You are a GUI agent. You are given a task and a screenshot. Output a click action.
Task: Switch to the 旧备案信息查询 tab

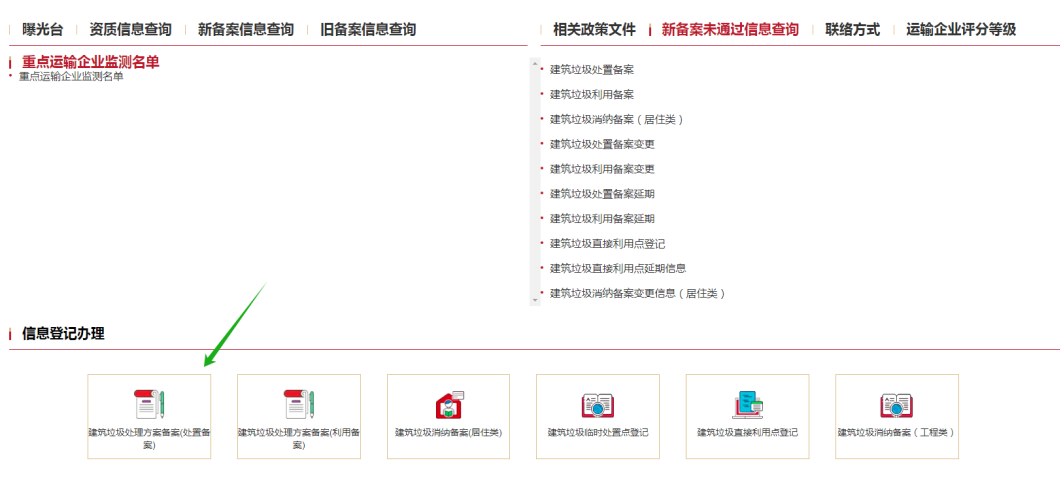[368, 30]
